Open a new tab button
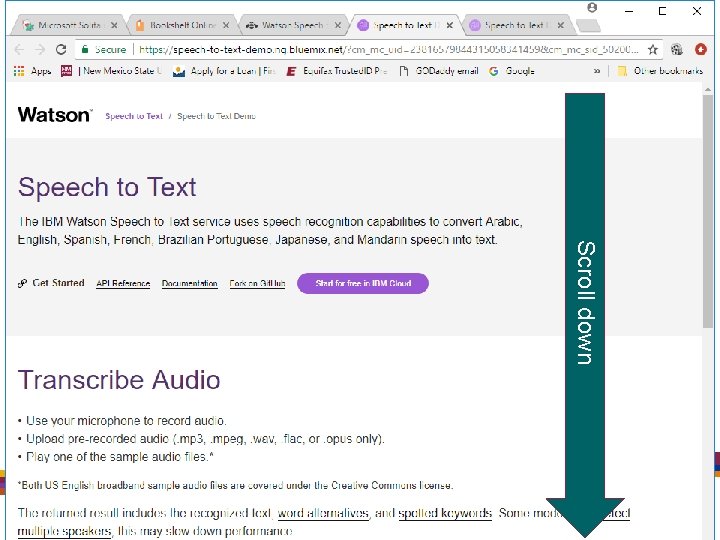Image resolution: width=720 pixels, height=540 pixels. [x=588, y=26]
